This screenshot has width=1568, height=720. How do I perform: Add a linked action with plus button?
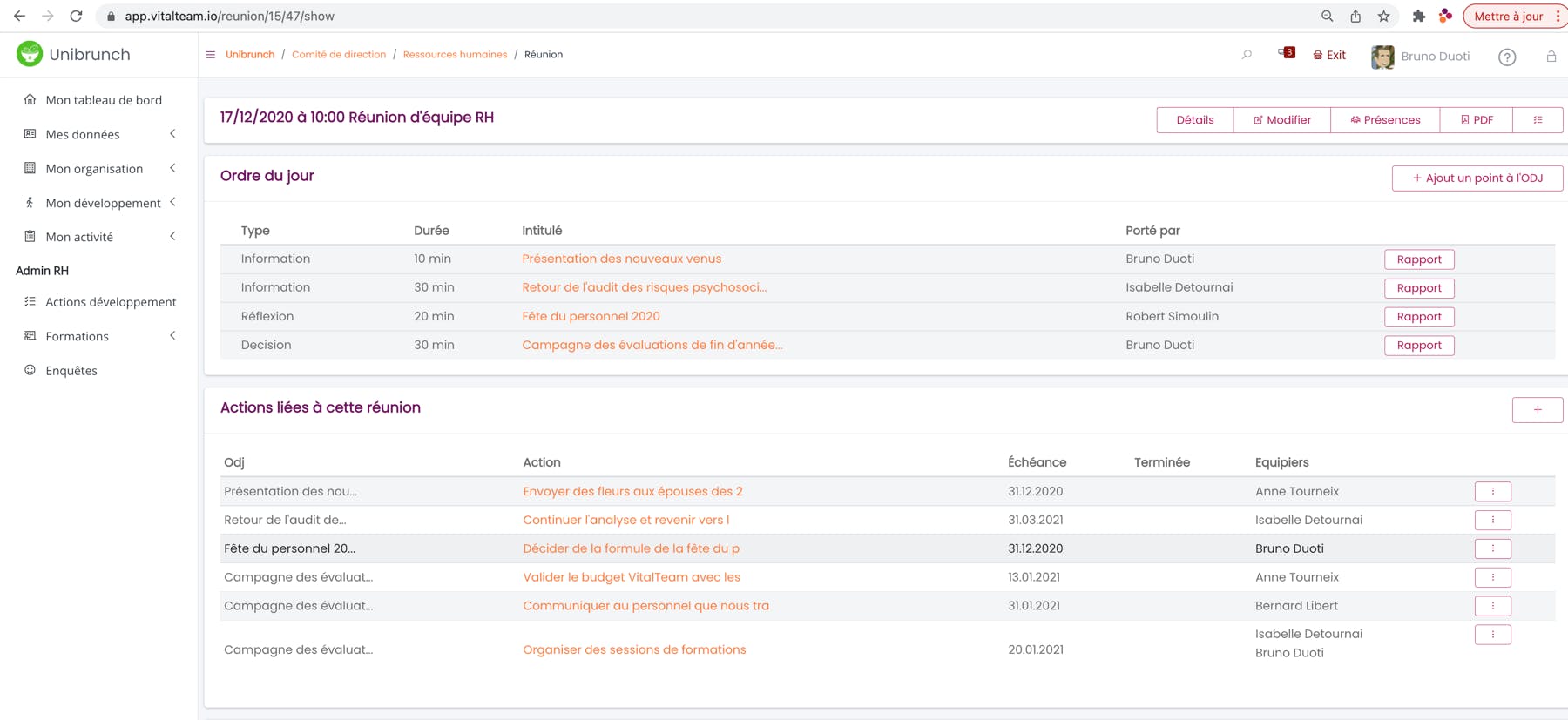tap(1537, 410)
